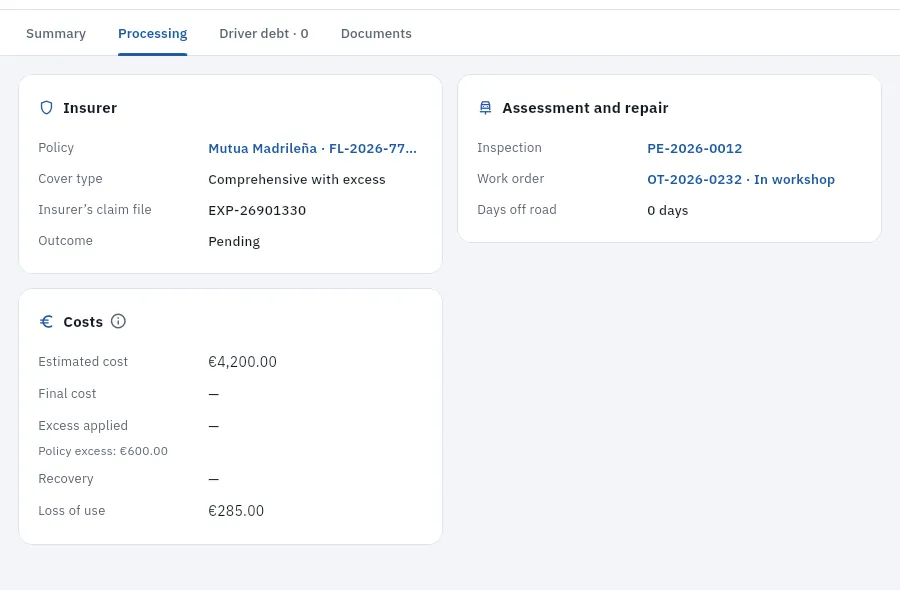This screenshot has height=590, width=900.
Task: Click the 'Outcome' label
Action: click(65, 241)
